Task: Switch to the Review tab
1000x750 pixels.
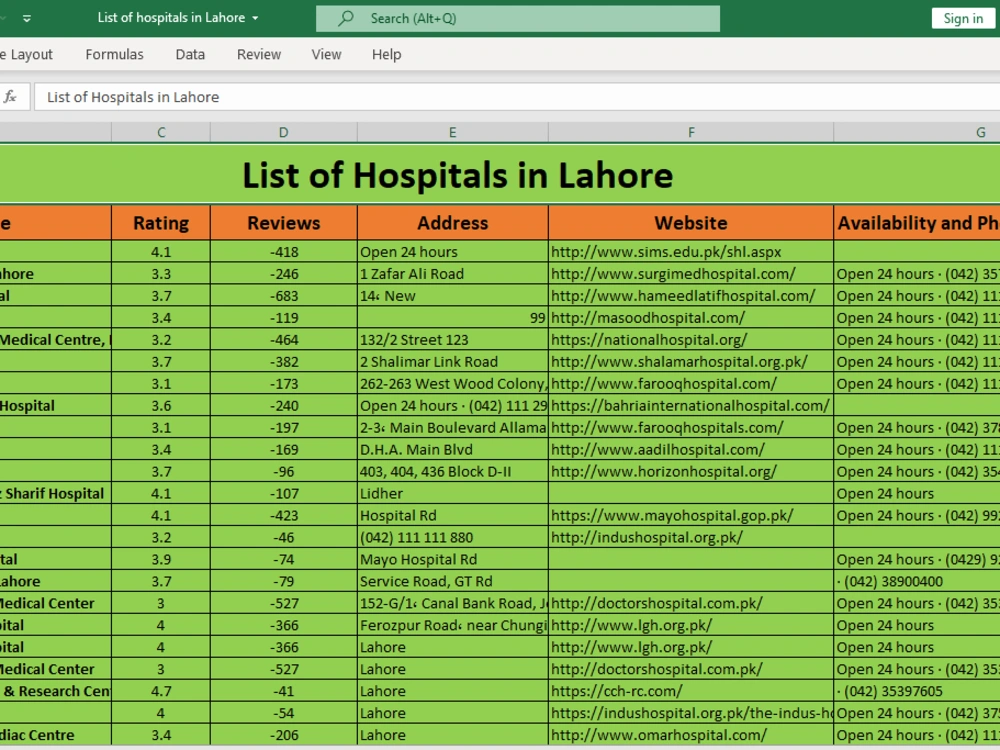Action: (259, 54)
